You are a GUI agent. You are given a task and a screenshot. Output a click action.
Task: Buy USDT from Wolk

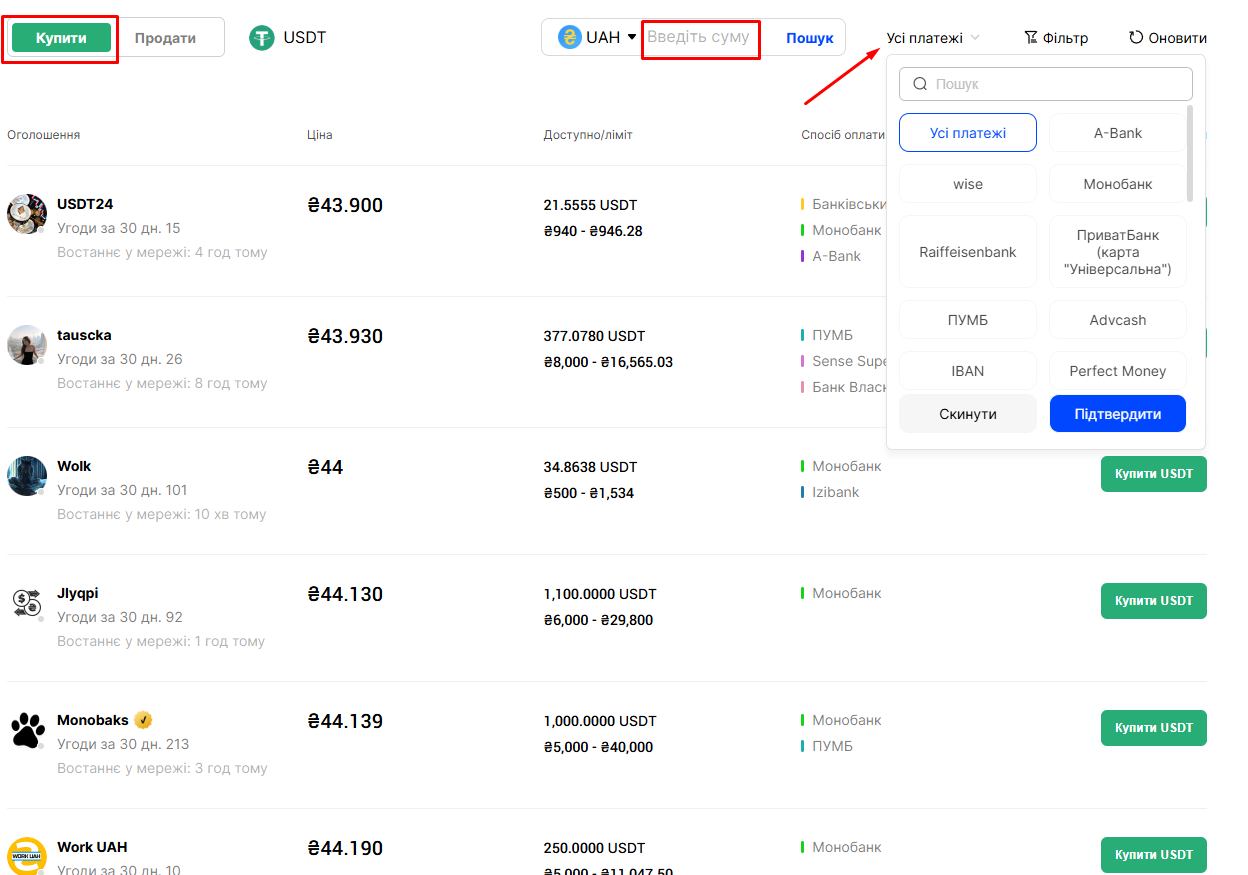[1154, 474]
